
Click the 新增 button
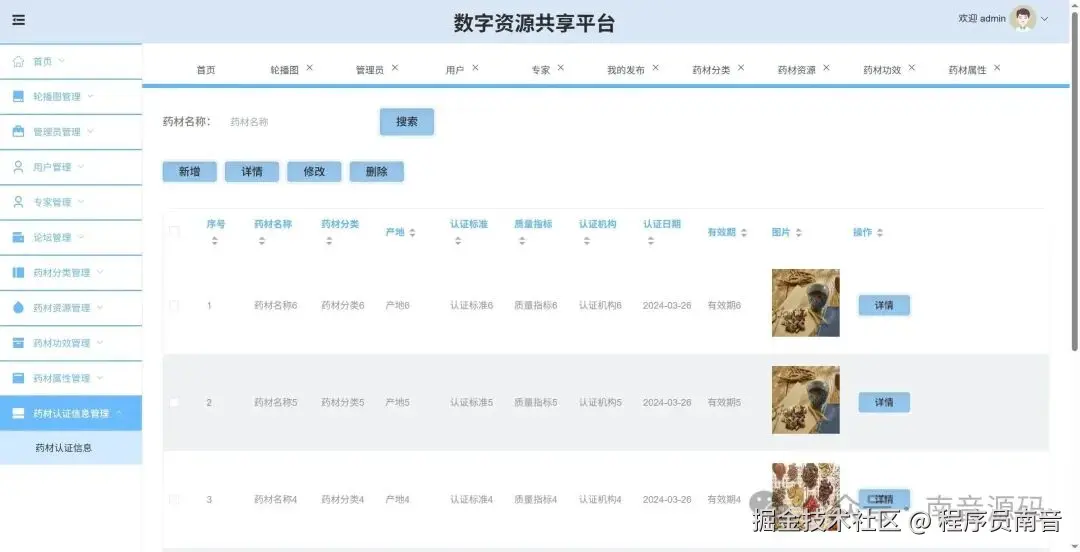click(189, 172)
